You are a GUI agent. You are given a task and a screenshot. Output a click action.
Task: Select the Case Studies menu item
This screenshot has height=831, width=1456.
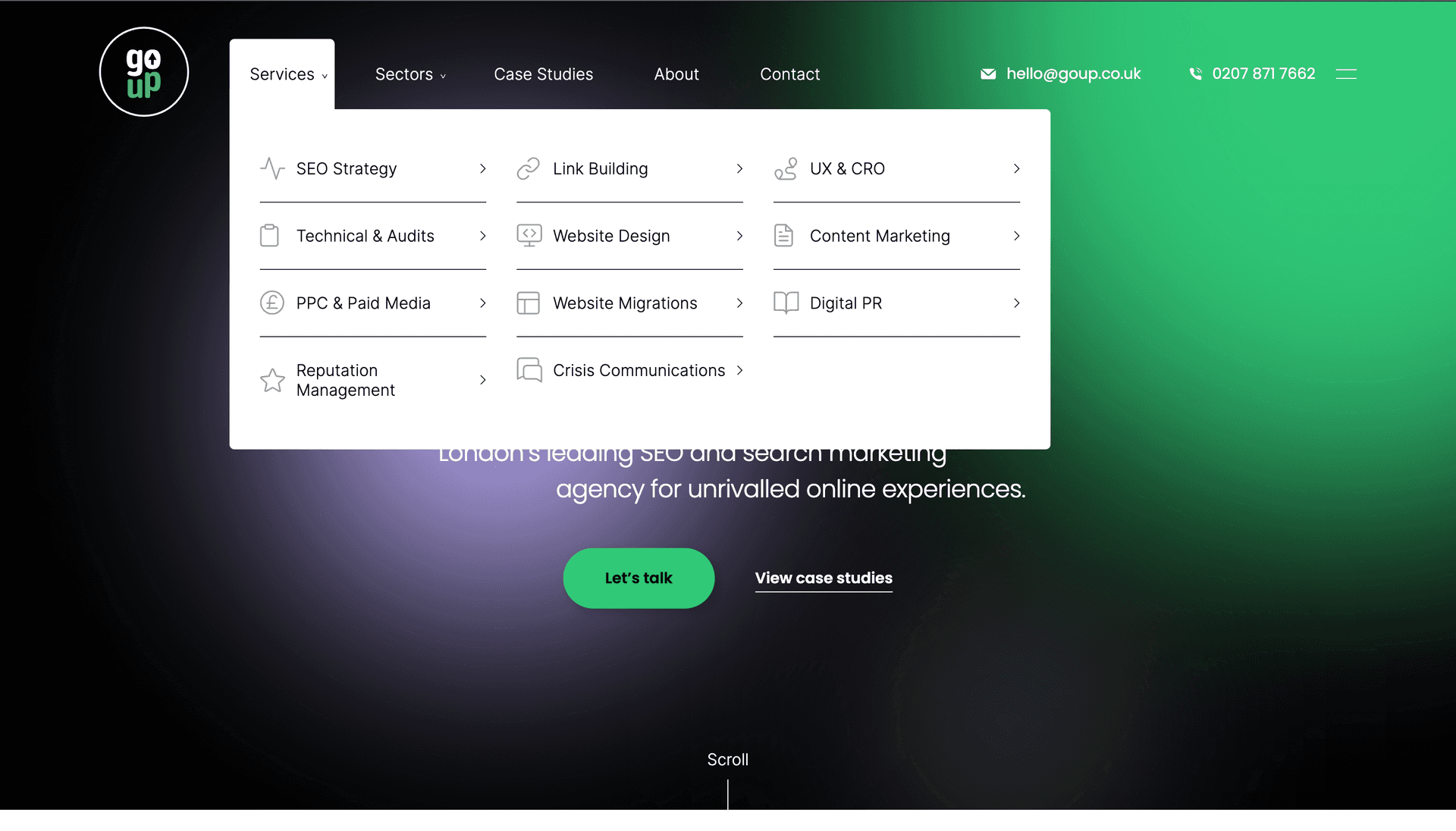click(x=544, y=74)
